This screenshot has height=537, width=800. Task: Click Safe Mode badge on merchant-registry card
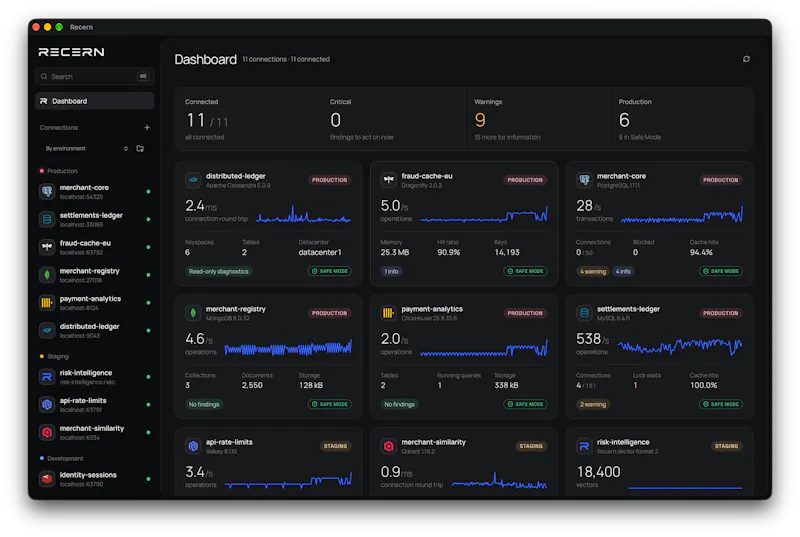coord(330,404)
